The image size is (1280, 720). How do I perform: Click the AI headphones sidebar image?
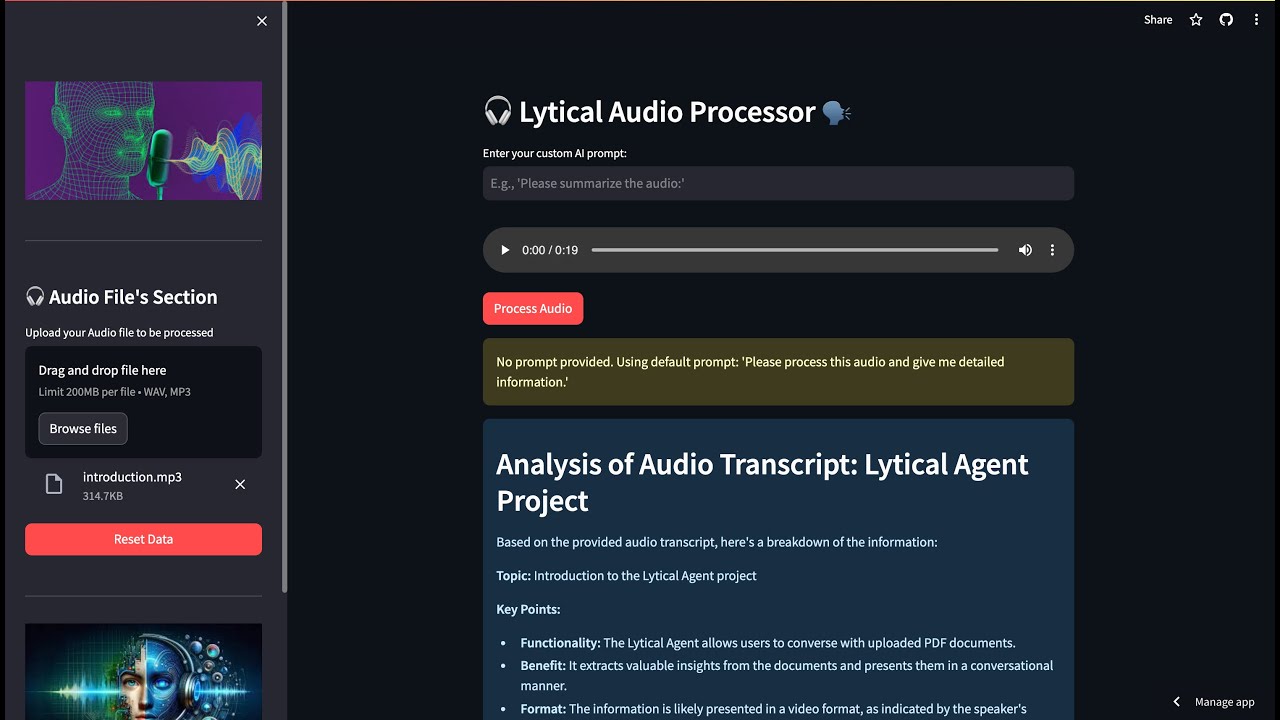click(x=143, y=671)
